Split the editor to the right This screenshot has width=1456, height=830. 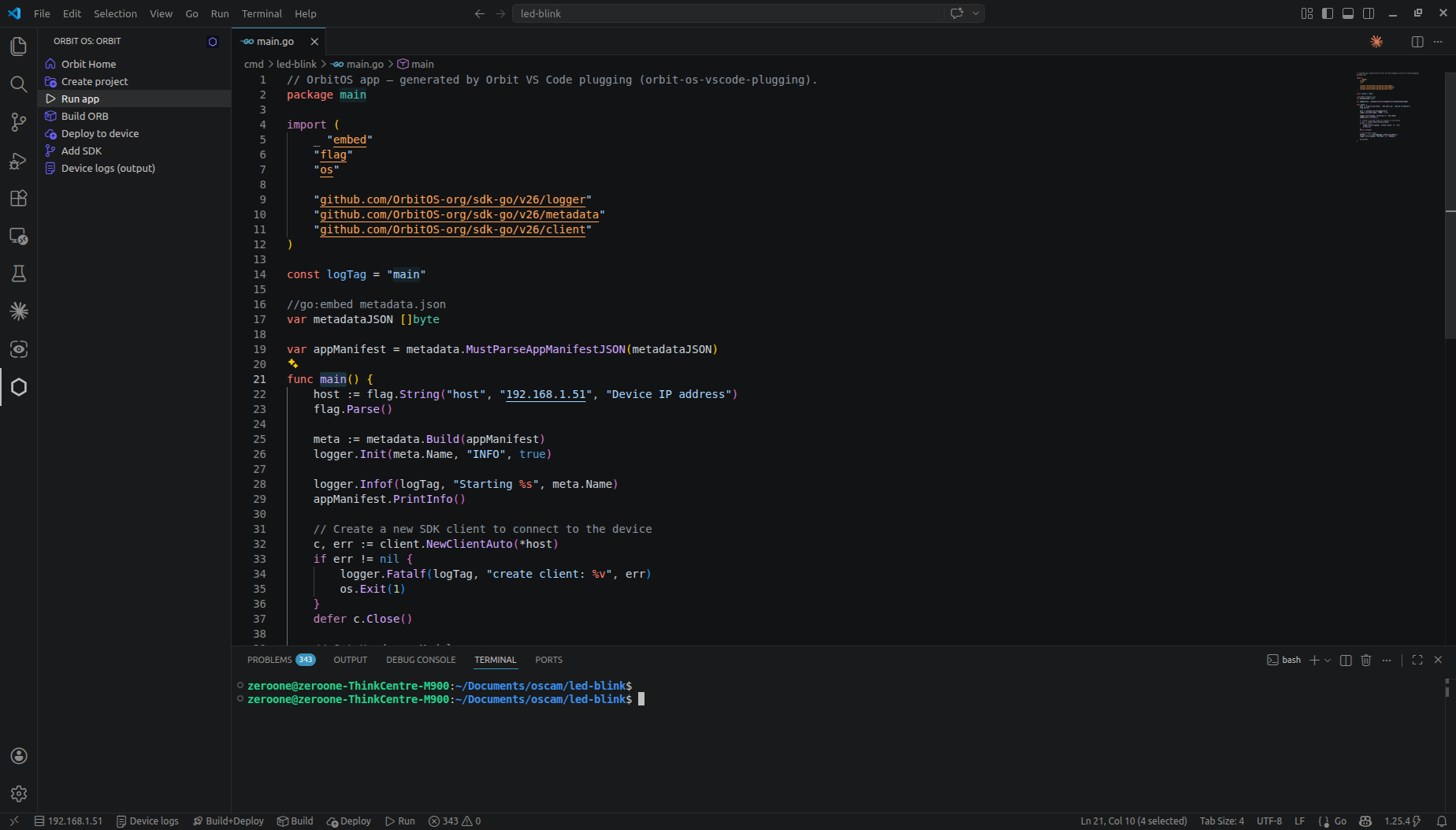(x=1417, y=42)
